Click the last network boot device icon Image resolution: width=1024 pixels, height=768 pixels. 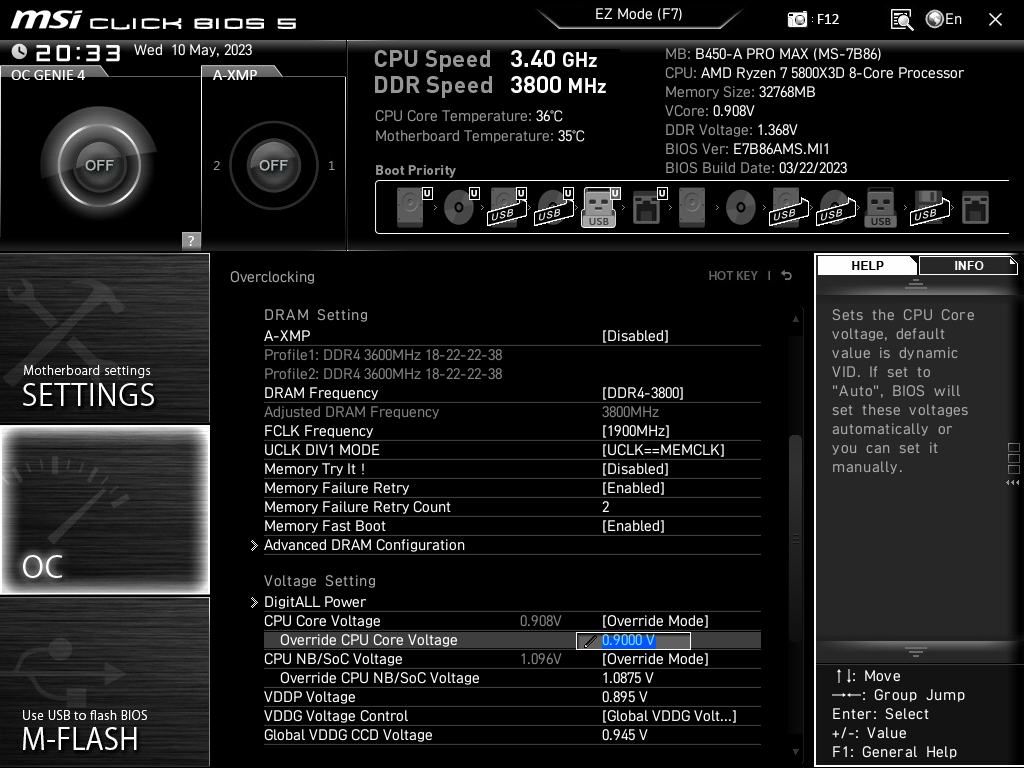(x=975, y=208)
